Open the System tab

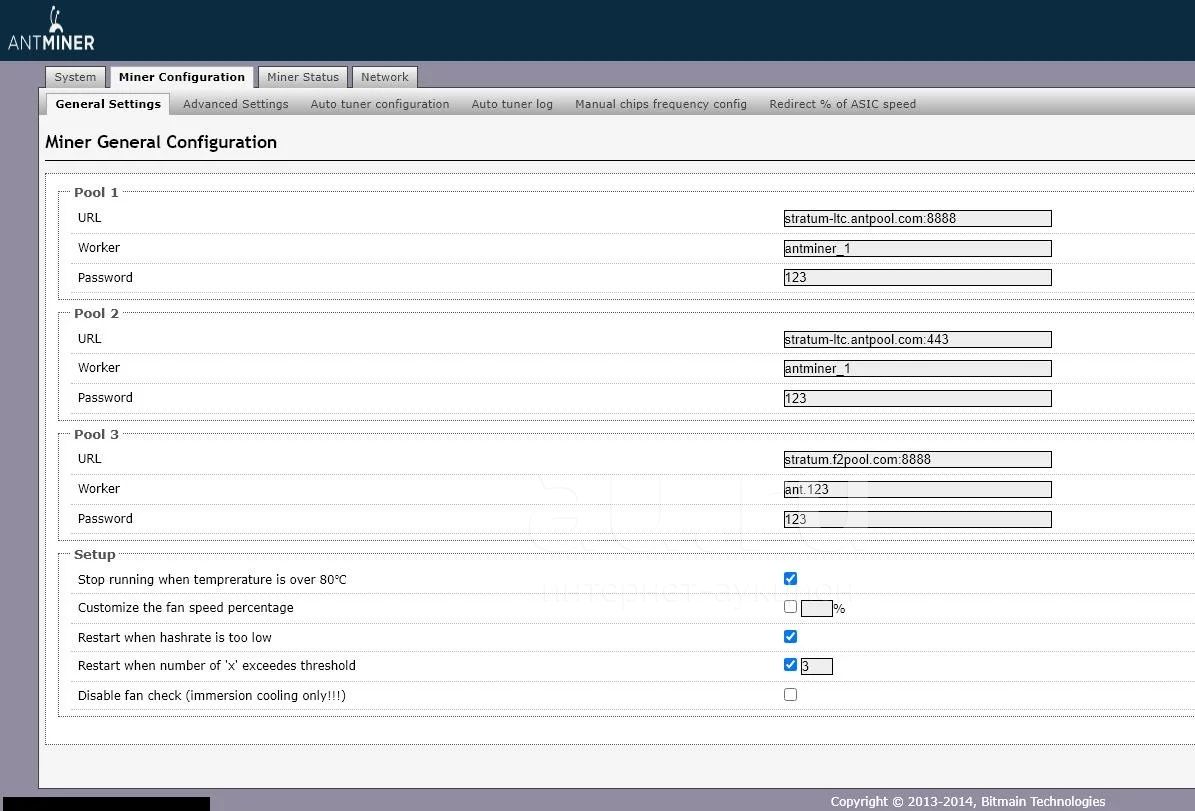pos(75,77)
